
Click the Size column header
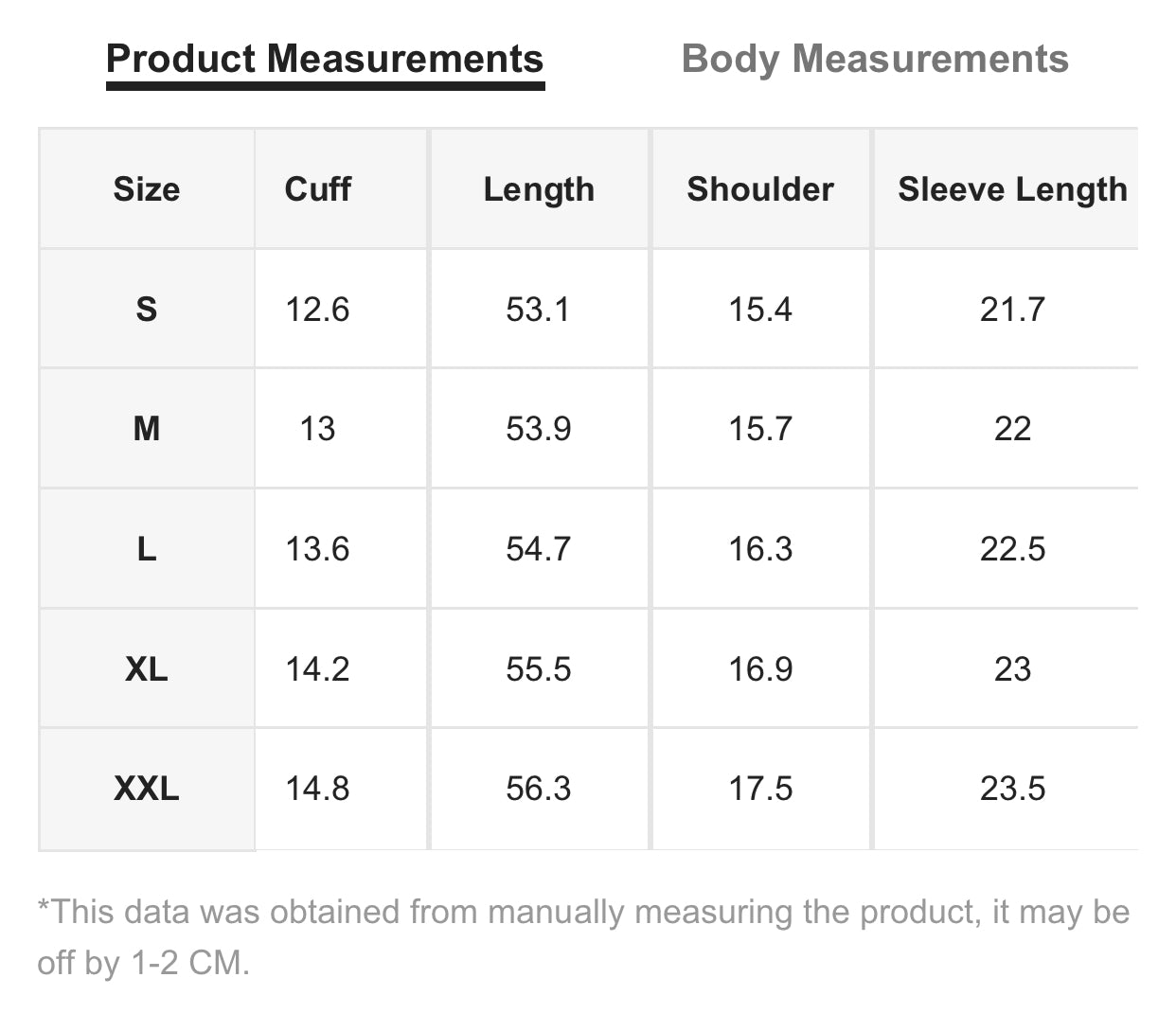tap(147, 189)
